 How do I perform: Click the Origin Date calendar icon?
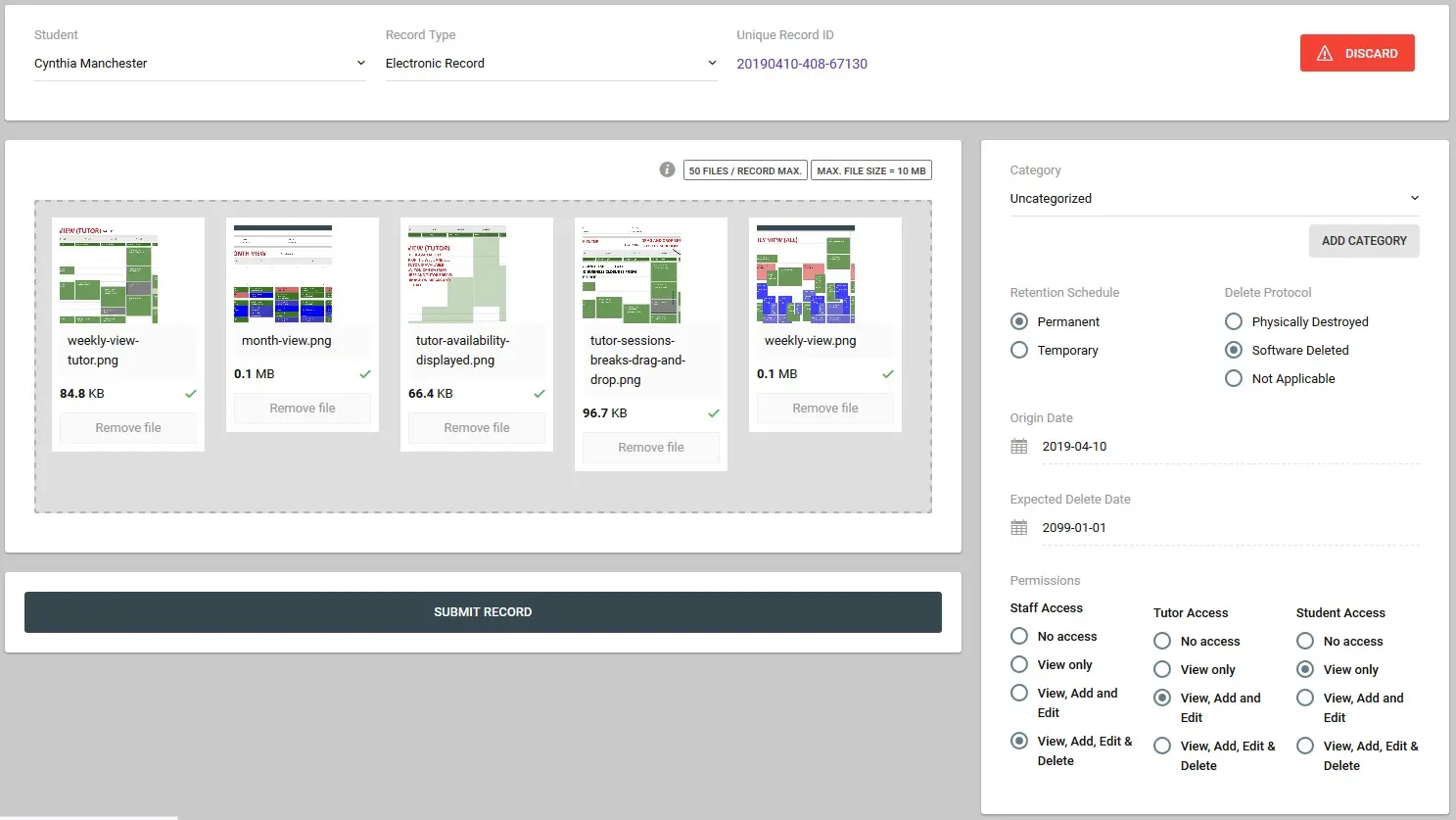tap(1018, 447)
